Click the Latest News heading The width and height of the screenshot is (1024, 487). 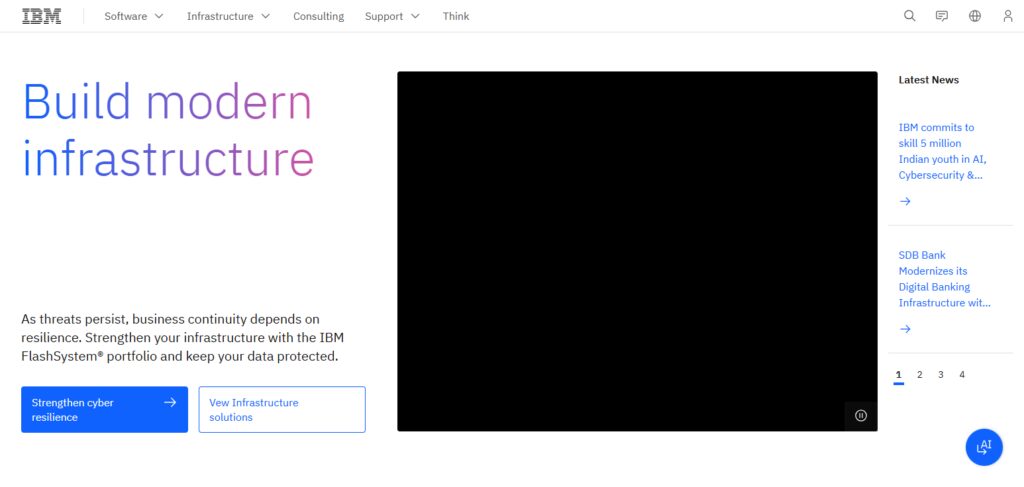click(929, 80)
